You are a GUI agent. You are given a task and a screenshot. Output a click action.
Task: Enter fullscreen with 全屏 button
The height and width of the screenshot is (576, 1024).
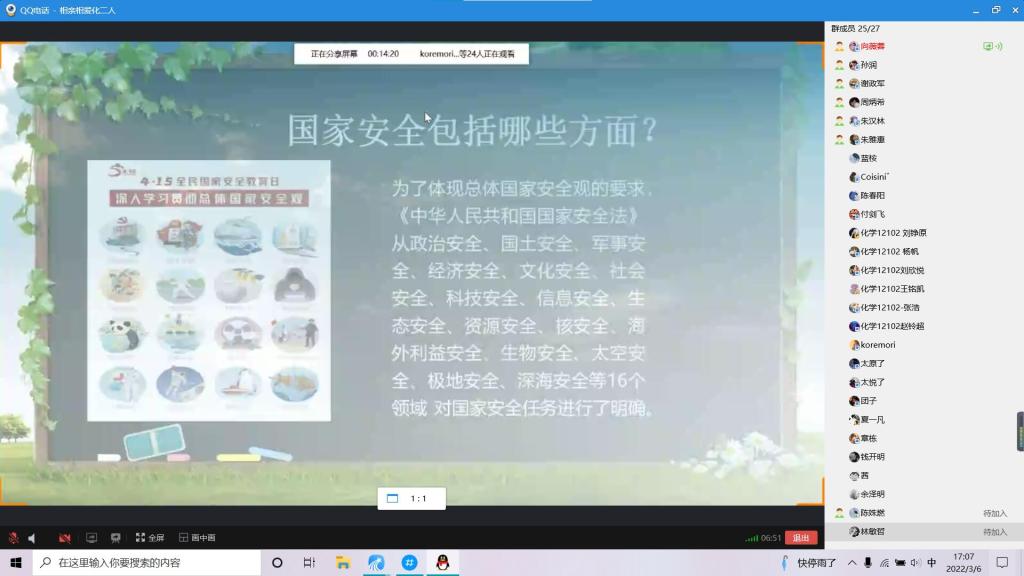pos(149,538)
